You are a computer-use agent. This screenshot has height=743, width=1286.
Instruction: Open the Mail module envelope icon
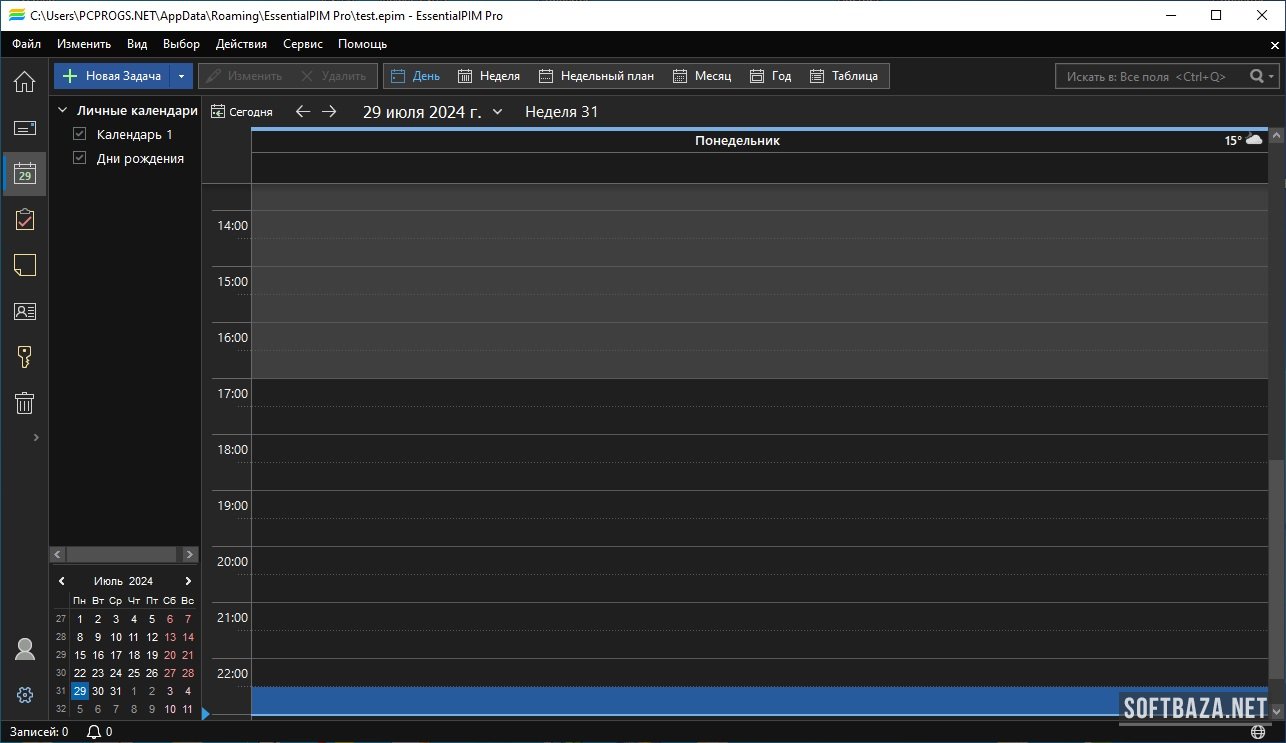(24, 128)
